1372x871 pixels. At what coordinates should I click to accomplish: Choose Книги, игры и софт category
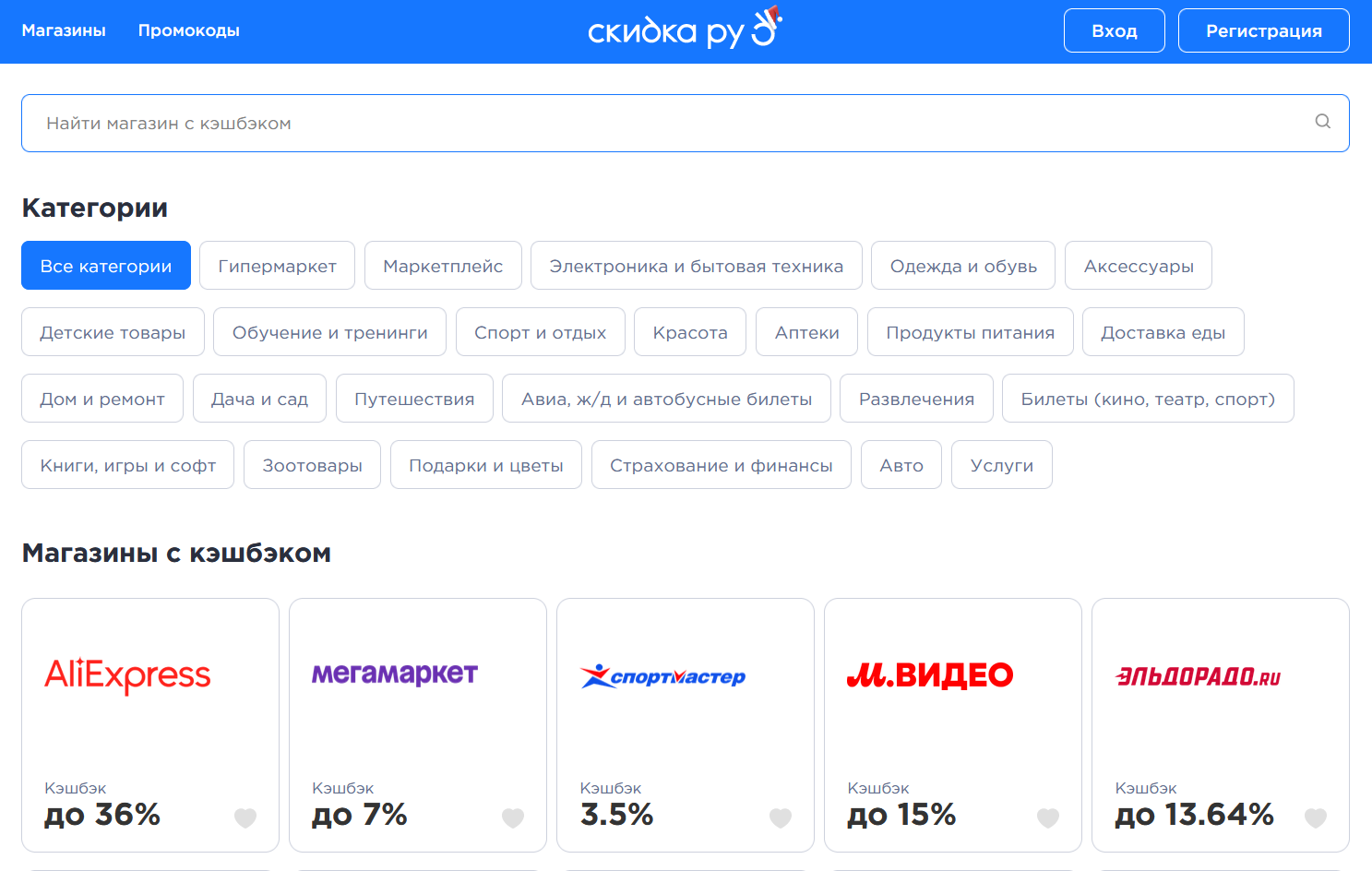coord(128,465)
